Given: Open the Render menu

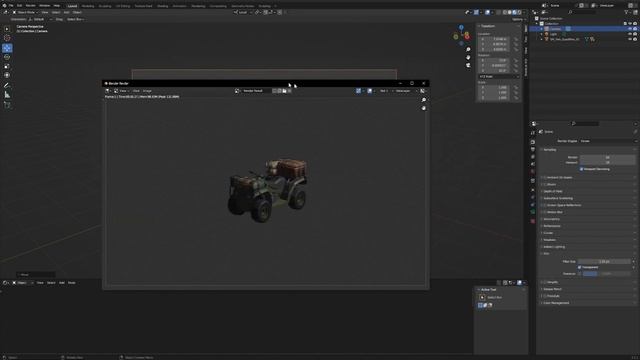Looking at the screenshot, I should [31, 6].
